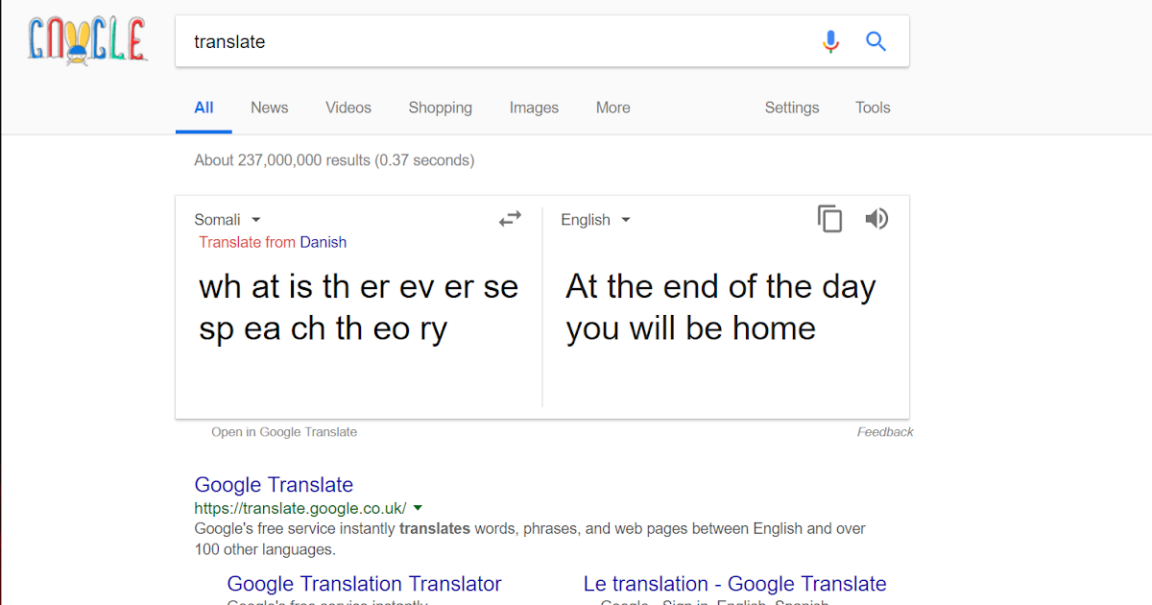The image size is (1152, 605).
Task: Open the Videos results tab
Action: click(348, 107)
